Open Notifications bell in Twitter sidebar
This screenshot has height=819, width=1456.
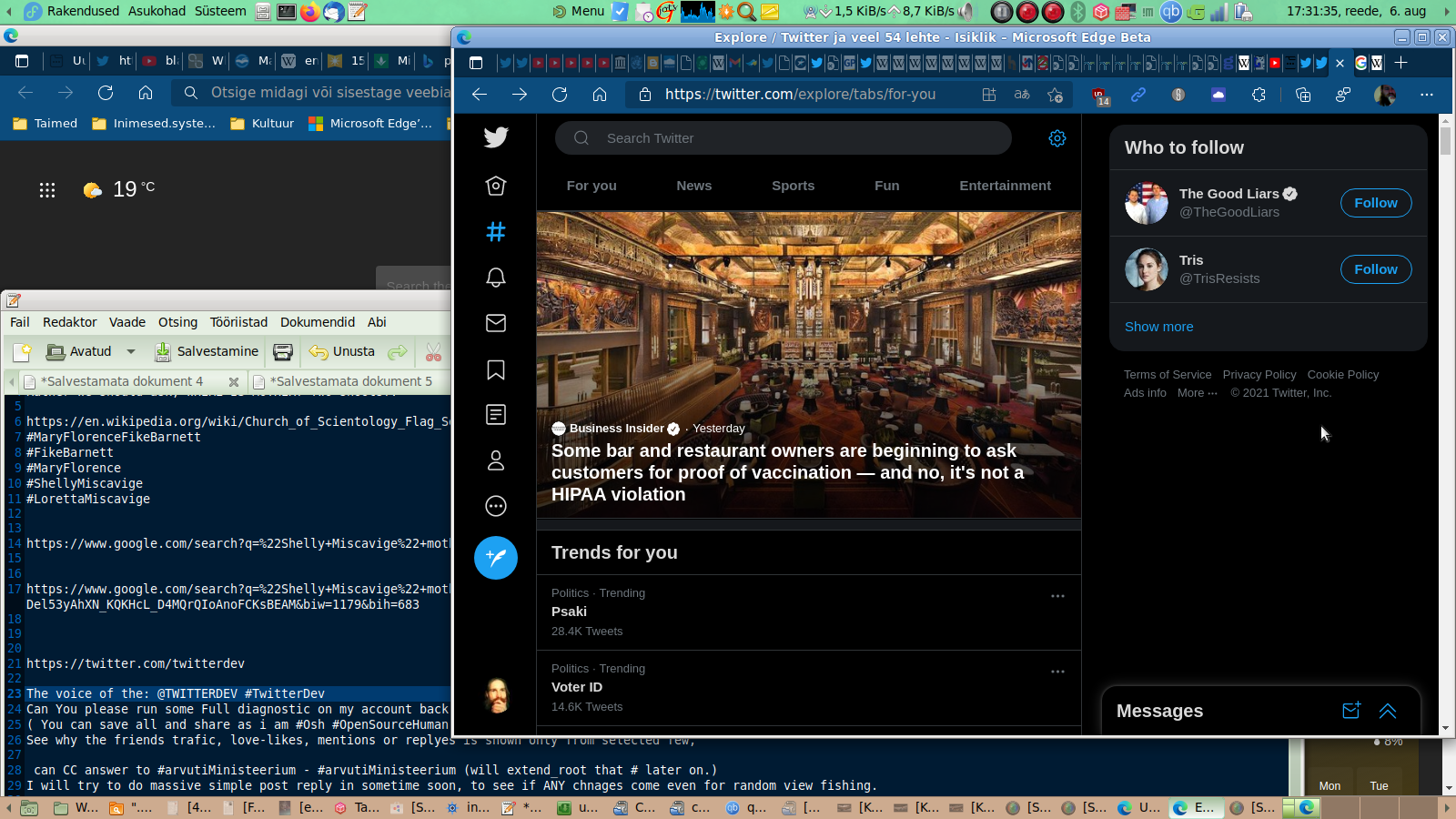(x=496, y=278)
